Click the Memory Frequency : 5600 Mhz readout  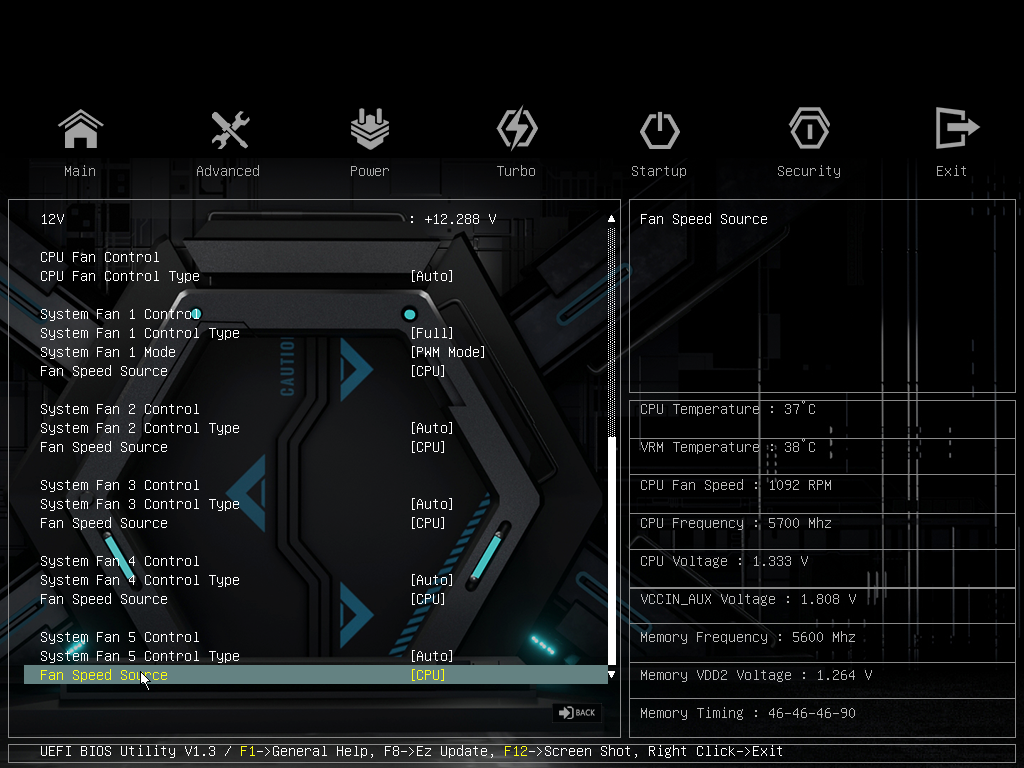[x=748, y=637]
